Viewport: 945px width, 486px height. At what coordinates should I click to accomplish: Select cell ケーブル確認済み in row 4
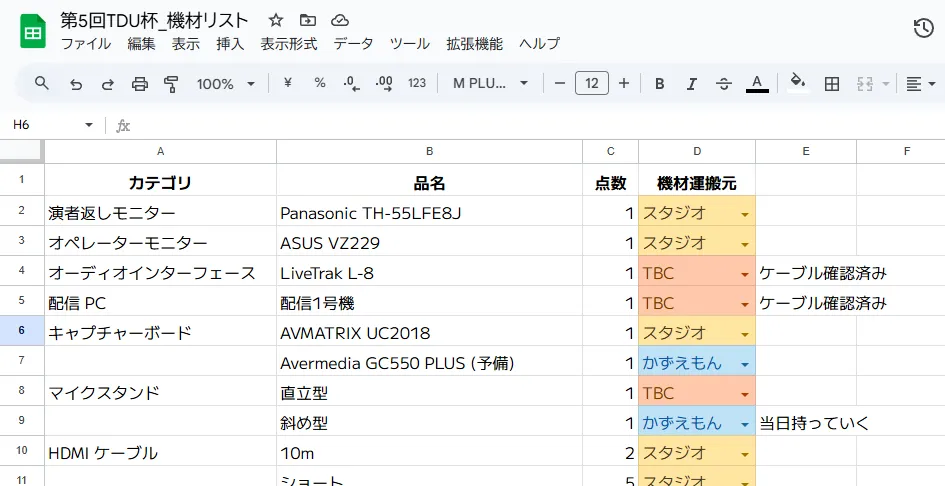coord(806,271)
